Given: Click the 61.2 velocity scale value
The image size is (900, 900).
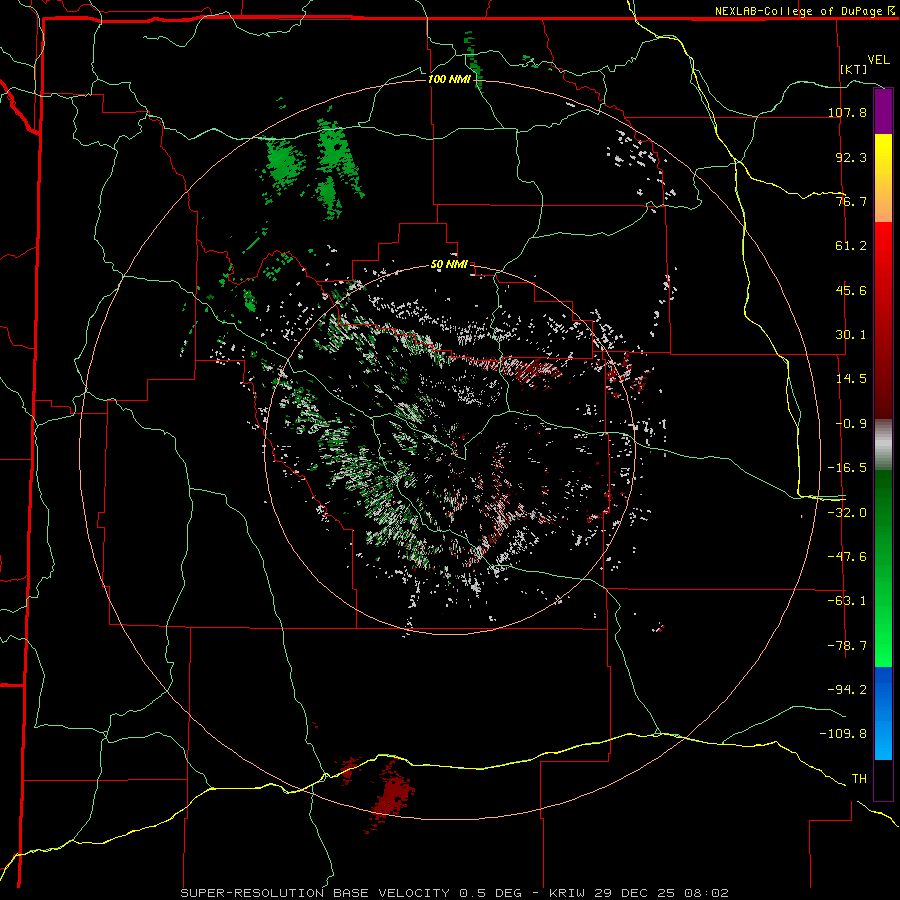Looking at the screenshot, I should [x=851, y=246].
